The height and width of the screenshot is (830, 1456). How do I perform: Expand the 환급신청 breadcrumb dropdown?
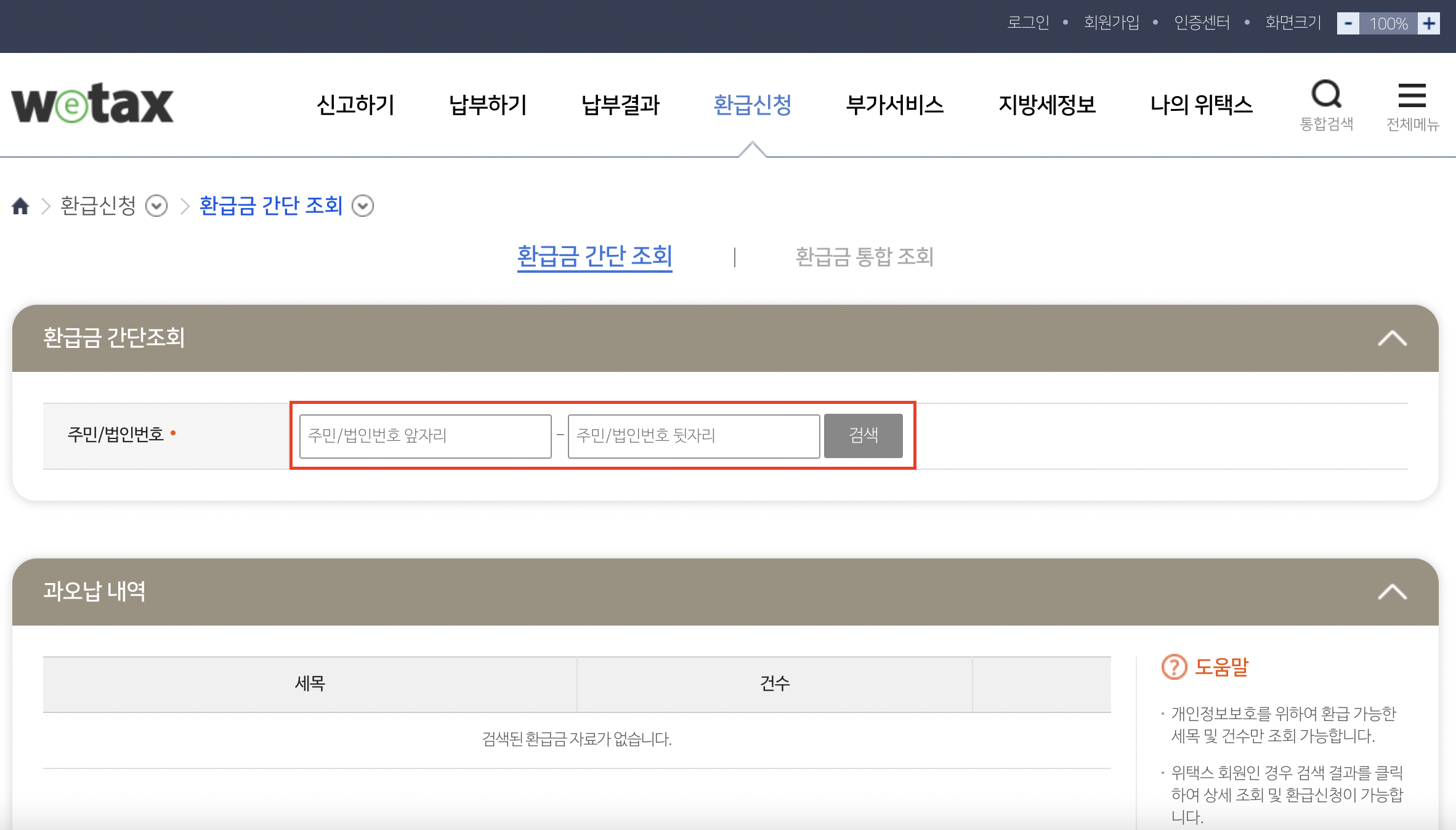[x=156, y=206]
